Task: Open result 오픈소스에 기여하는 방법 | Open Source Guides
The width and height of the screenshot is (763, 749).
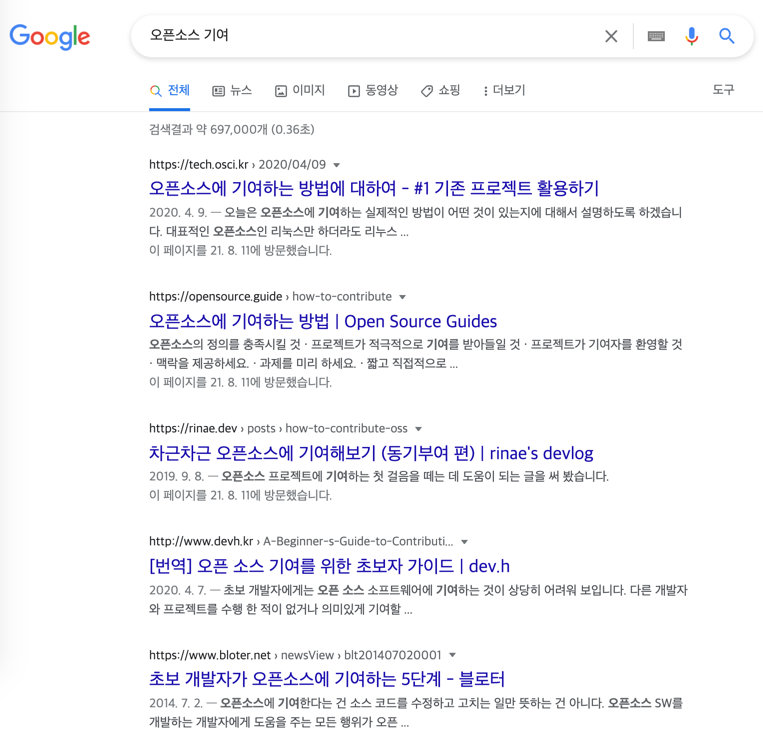Action: point(323,321)
